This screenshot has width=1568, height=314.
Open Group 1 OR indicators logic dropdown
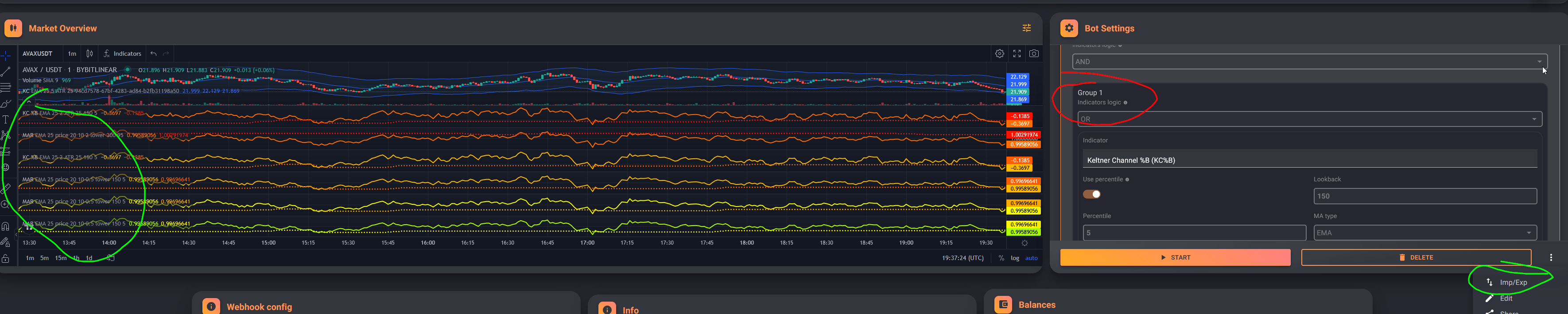[1309, 119]
